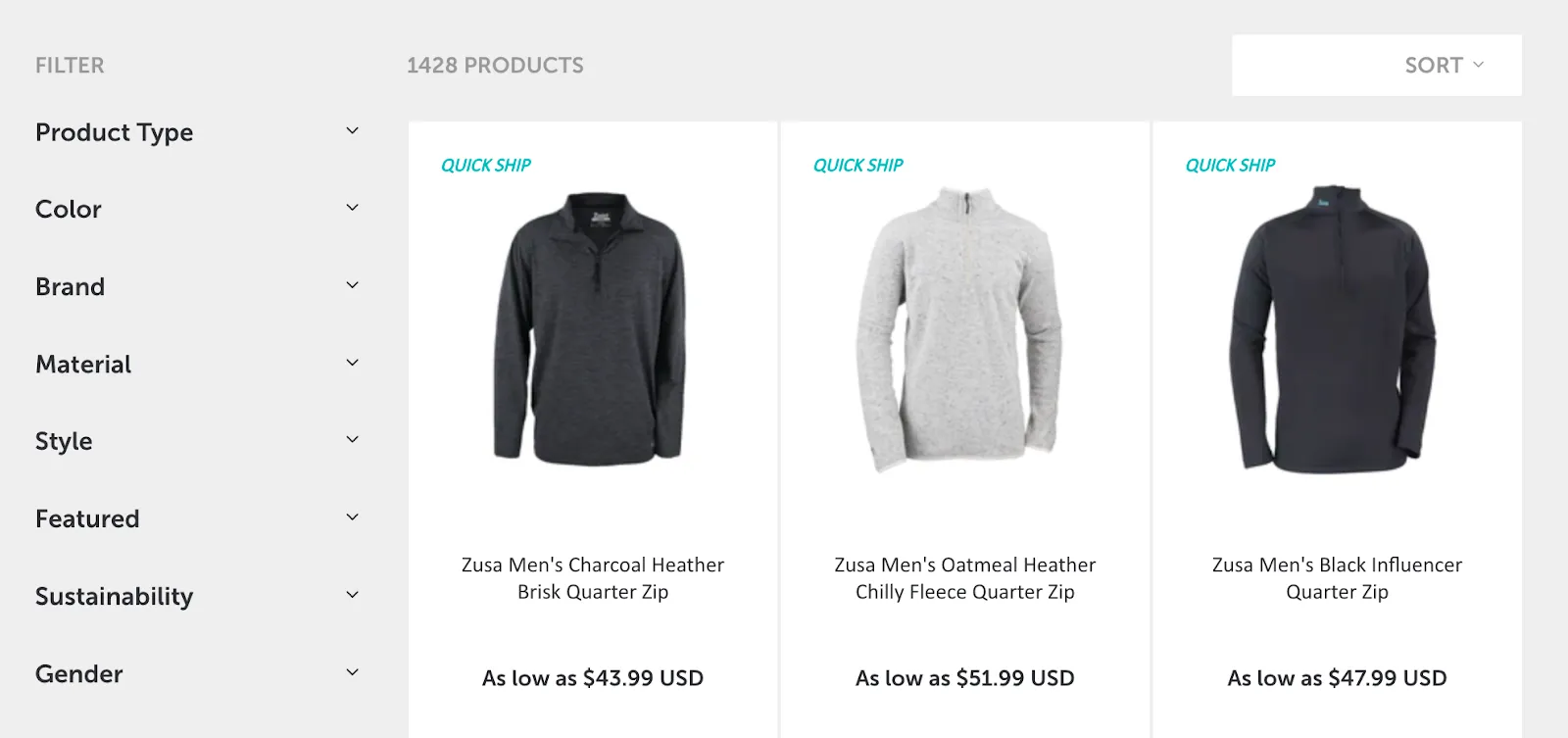
Task: Click the Material filter arrow icon
Action: click(x=352, y=364)
